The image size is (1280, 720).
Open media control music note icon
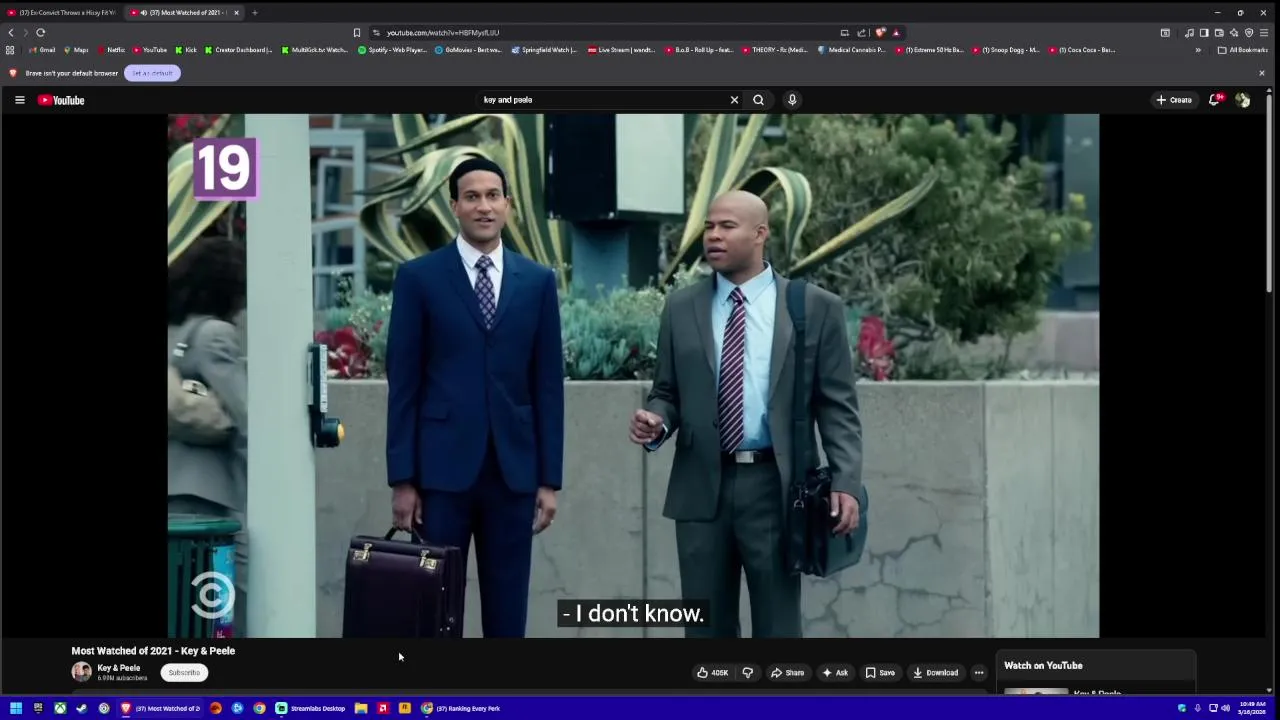(x=1189, y=33)
